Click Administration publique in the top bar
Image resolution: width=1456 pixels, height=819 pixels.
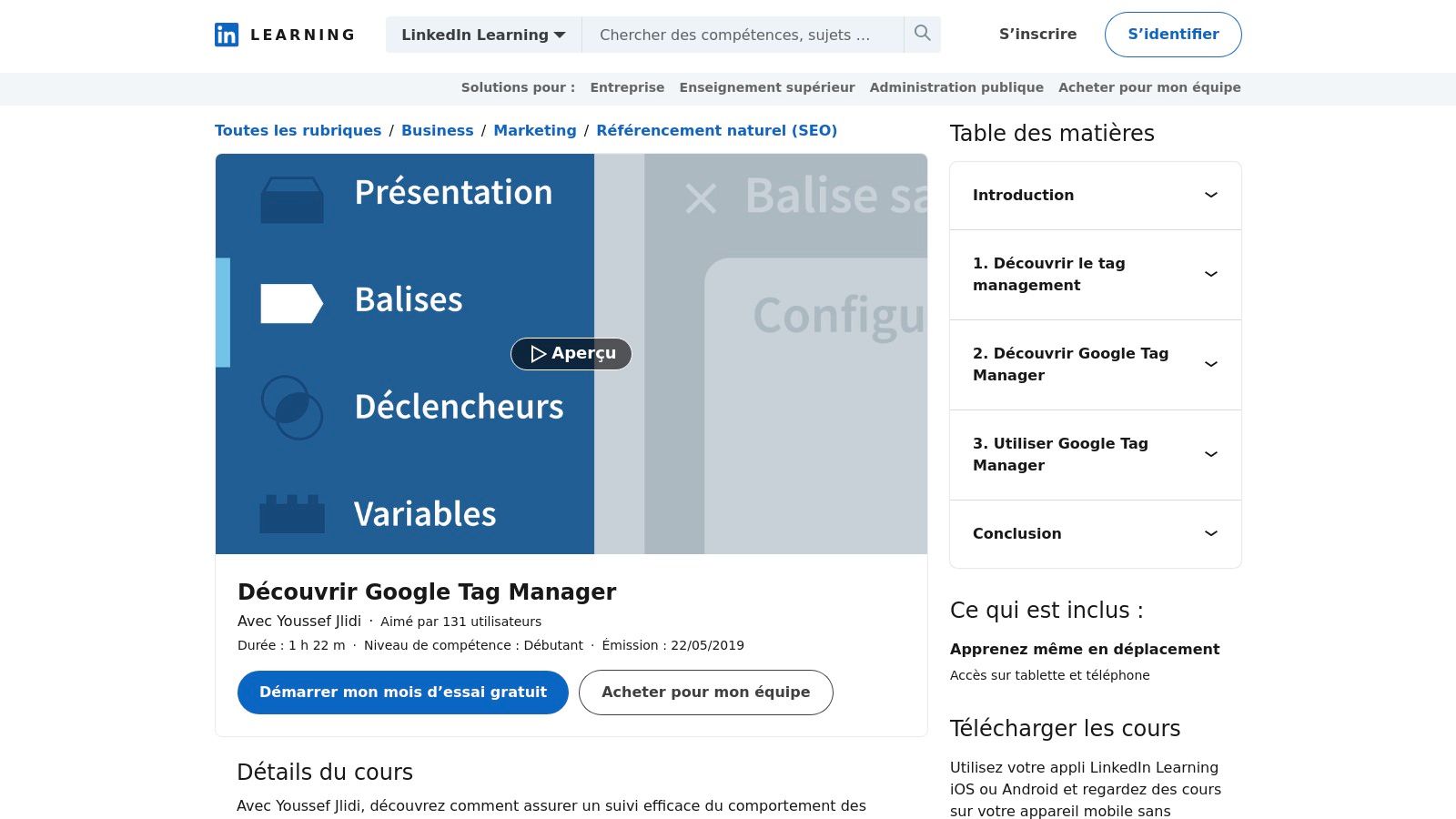pos(956,87)
